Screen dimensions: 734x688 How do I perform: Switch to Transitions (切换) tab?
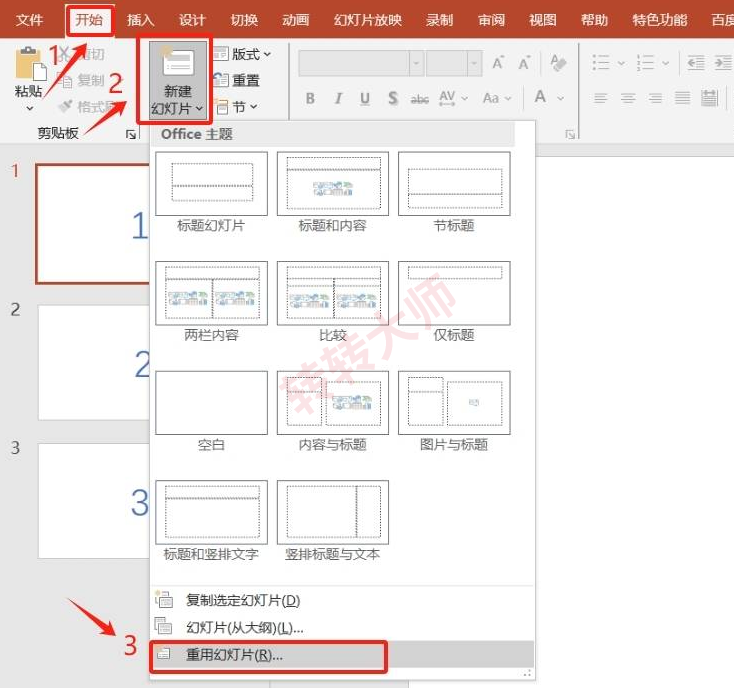click(x=244, y=20)
